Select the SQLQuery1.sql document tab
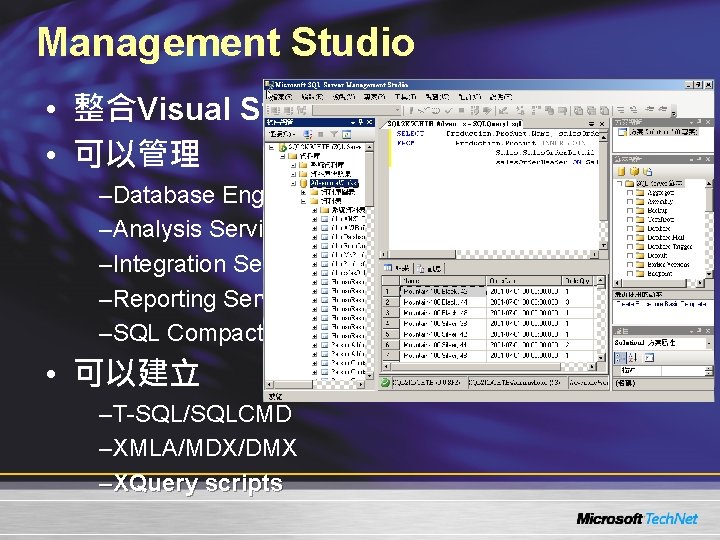The width and height of the screenshot is (720, 540). 454,124
